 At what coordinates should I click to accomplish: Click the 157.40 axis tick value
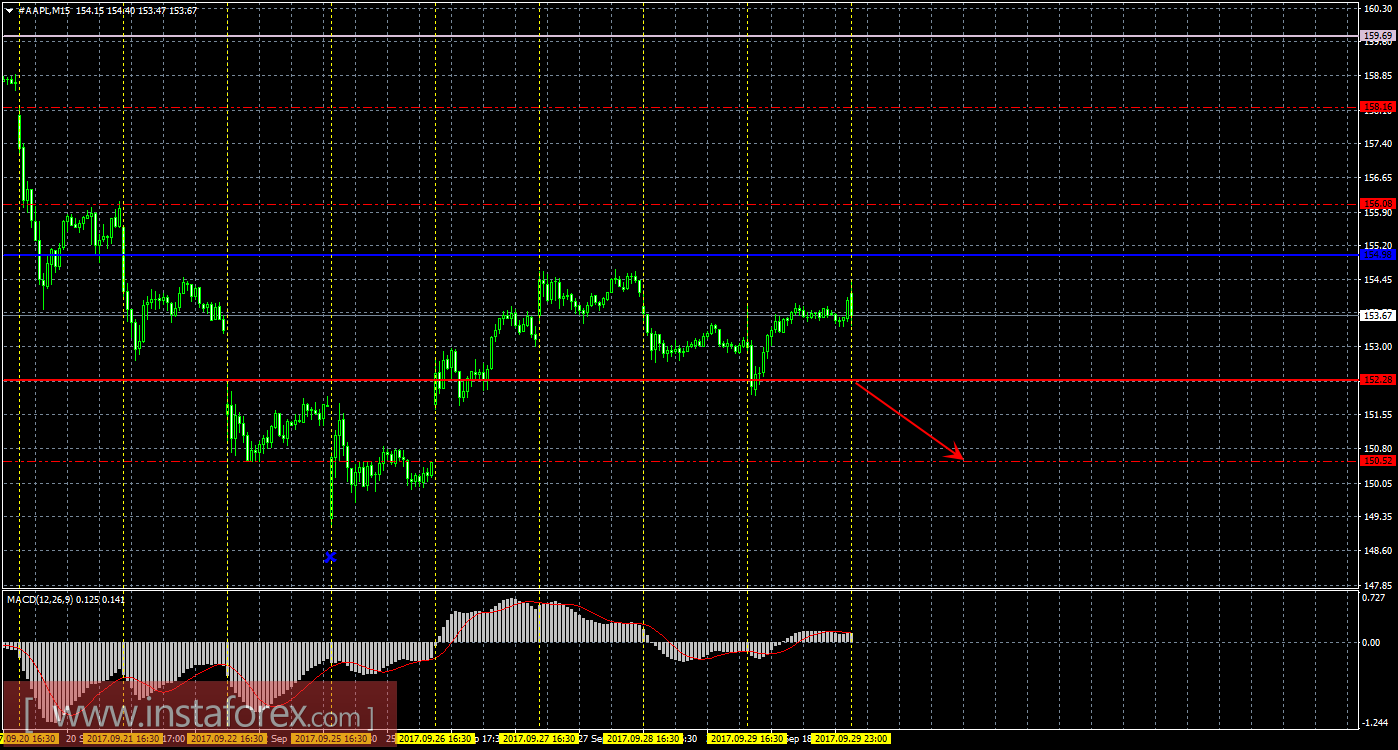(1378, 144)
